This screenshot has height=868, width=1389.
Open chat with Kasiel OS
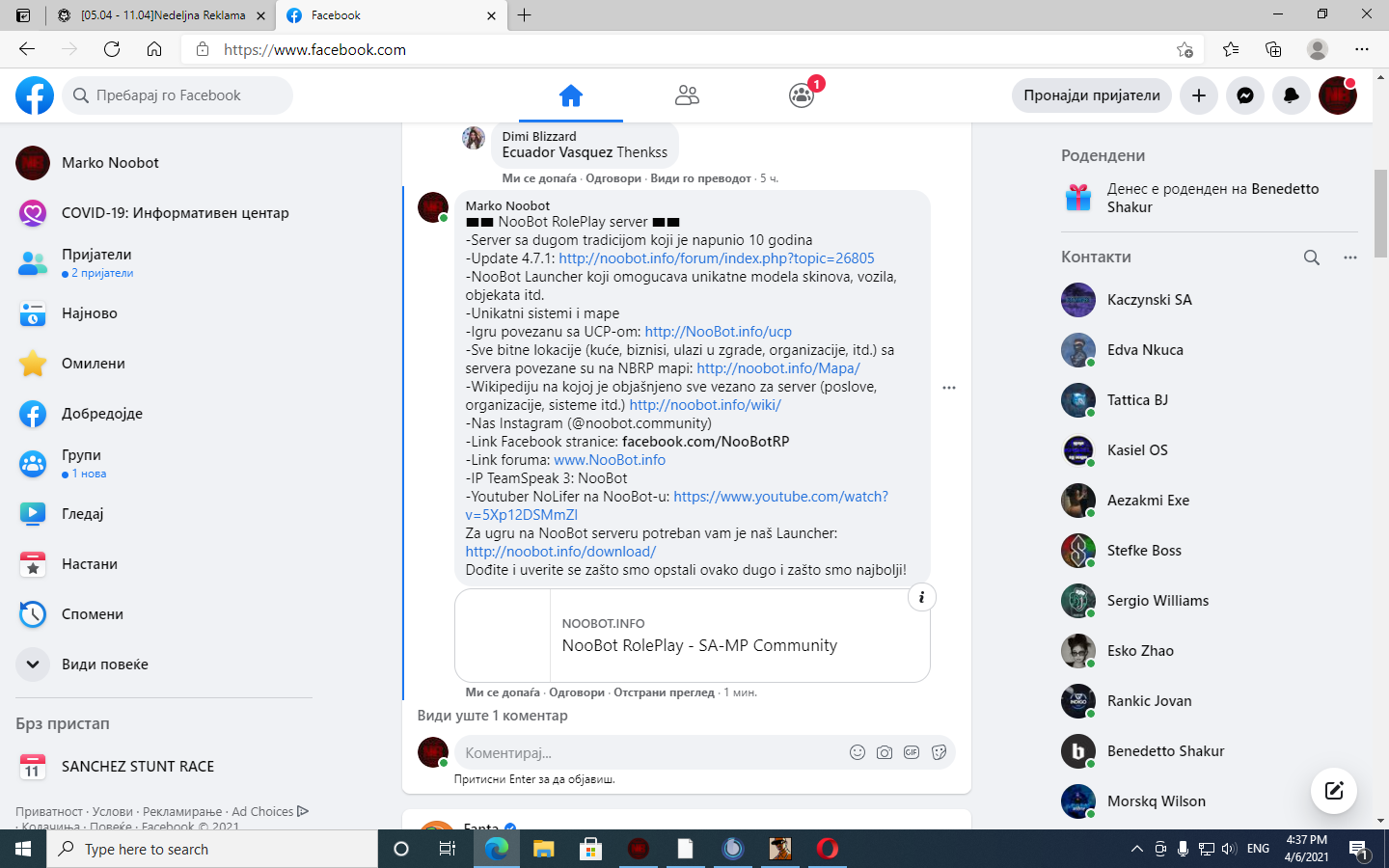point(1210,450)
